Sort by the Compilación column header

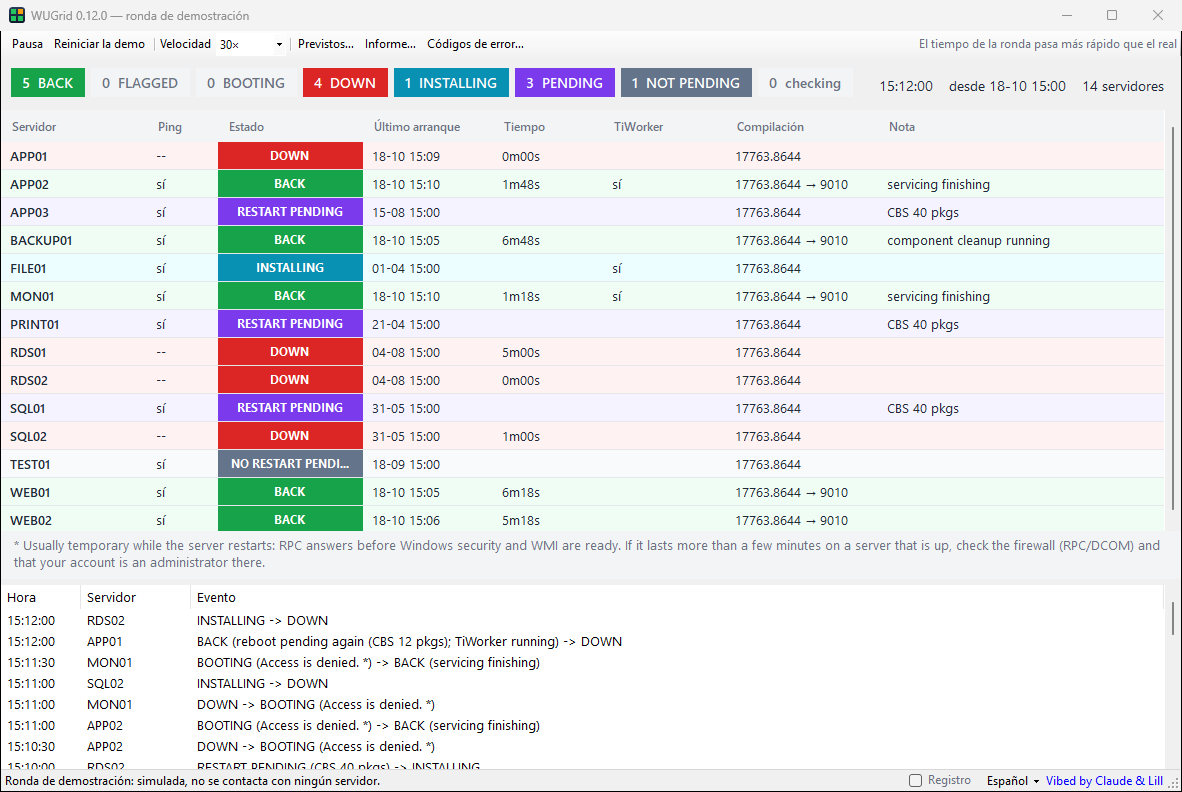(x=770, y=127)
